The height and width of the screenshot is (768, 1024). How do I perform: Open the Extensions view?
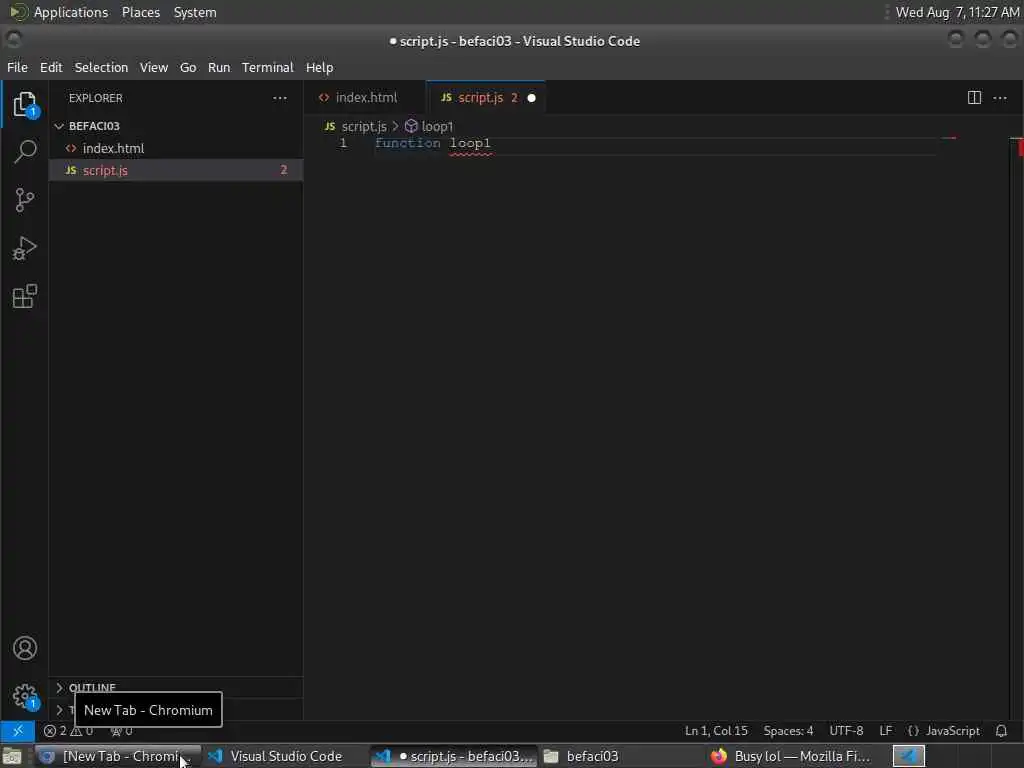24,296
